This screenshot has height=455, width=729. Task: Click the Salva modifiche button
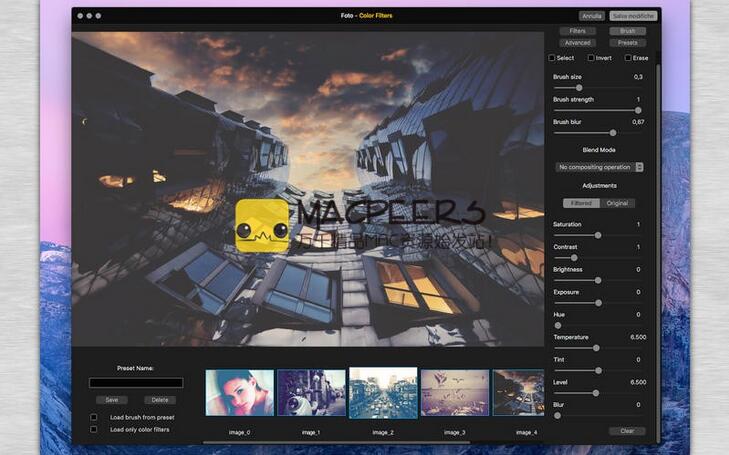click(x=633, y=16)
